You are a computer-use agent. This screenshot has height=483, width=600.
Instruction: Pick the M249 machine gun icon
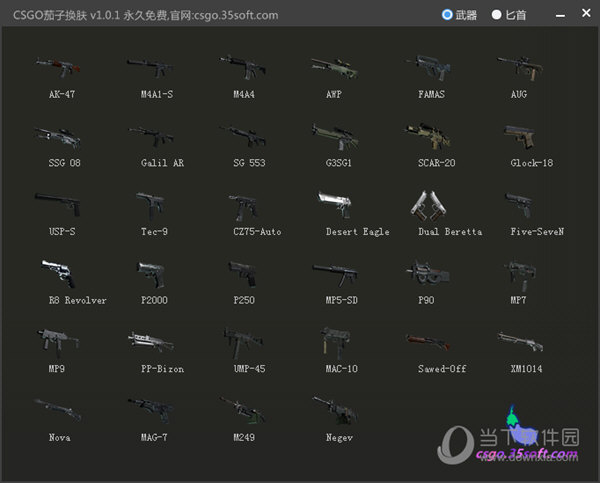(243, 410)
